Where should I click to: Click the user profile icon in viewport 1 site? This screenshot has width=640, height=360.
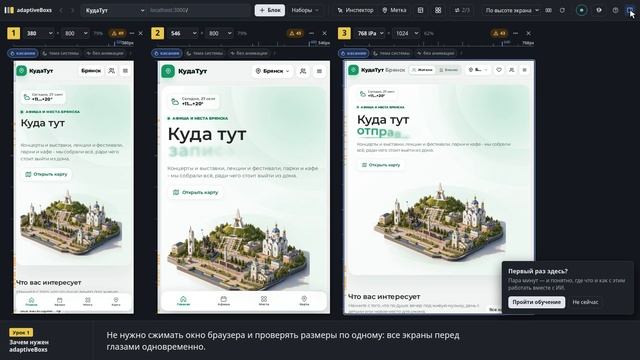(111, 71)
